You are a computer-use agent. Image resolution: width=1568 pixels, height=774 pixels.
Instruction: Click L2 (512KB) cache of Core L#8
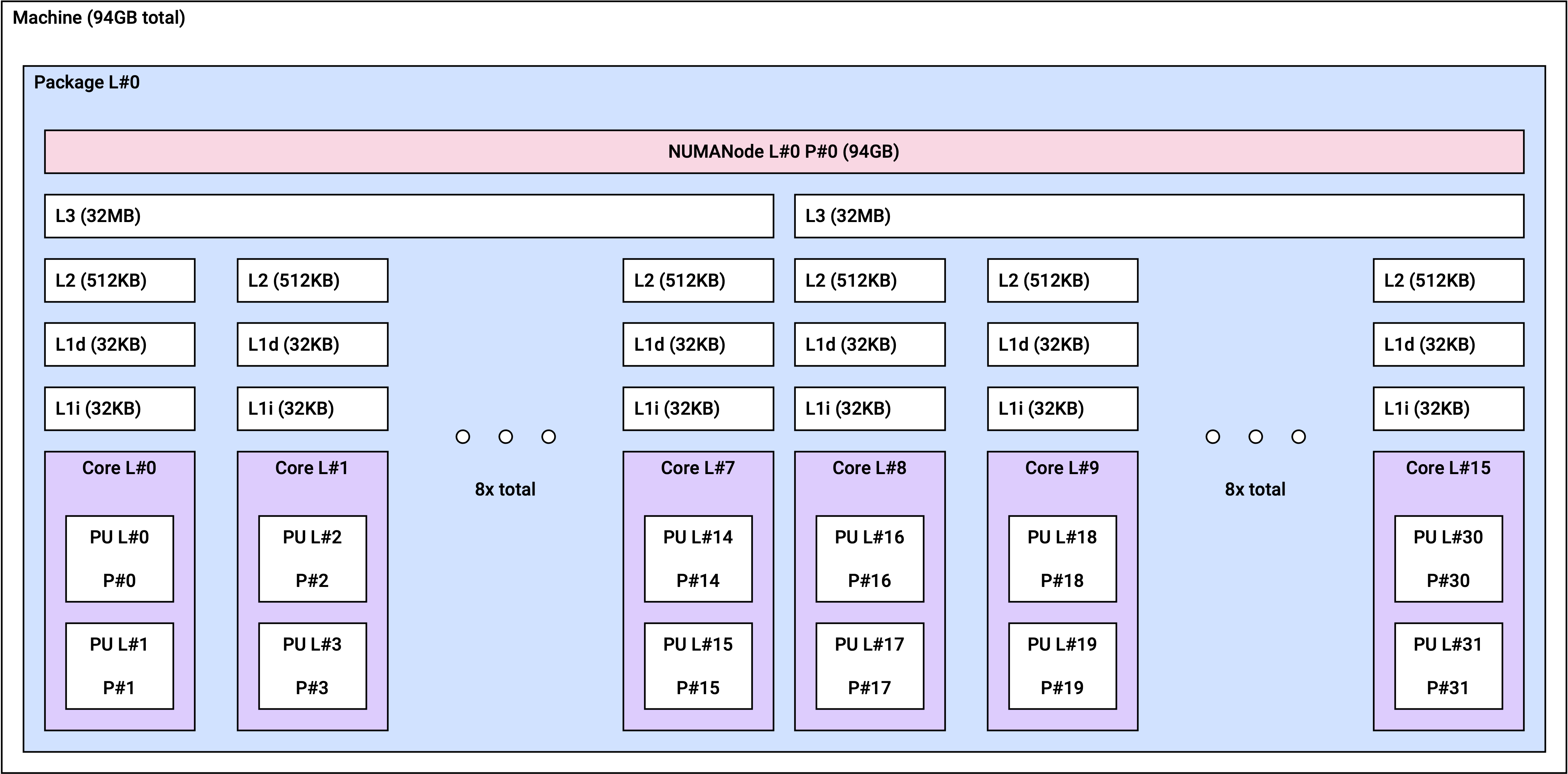pyautogui.click(x=870, y=280)
